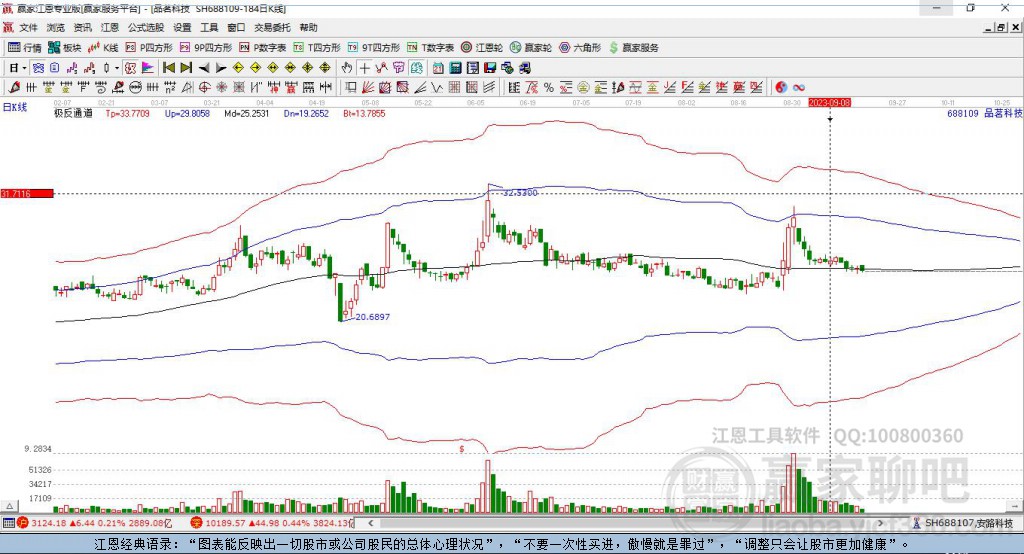The image size is (1024, 554).
Task: Click the 32.5300 high price label
Action: coord(520,193)
